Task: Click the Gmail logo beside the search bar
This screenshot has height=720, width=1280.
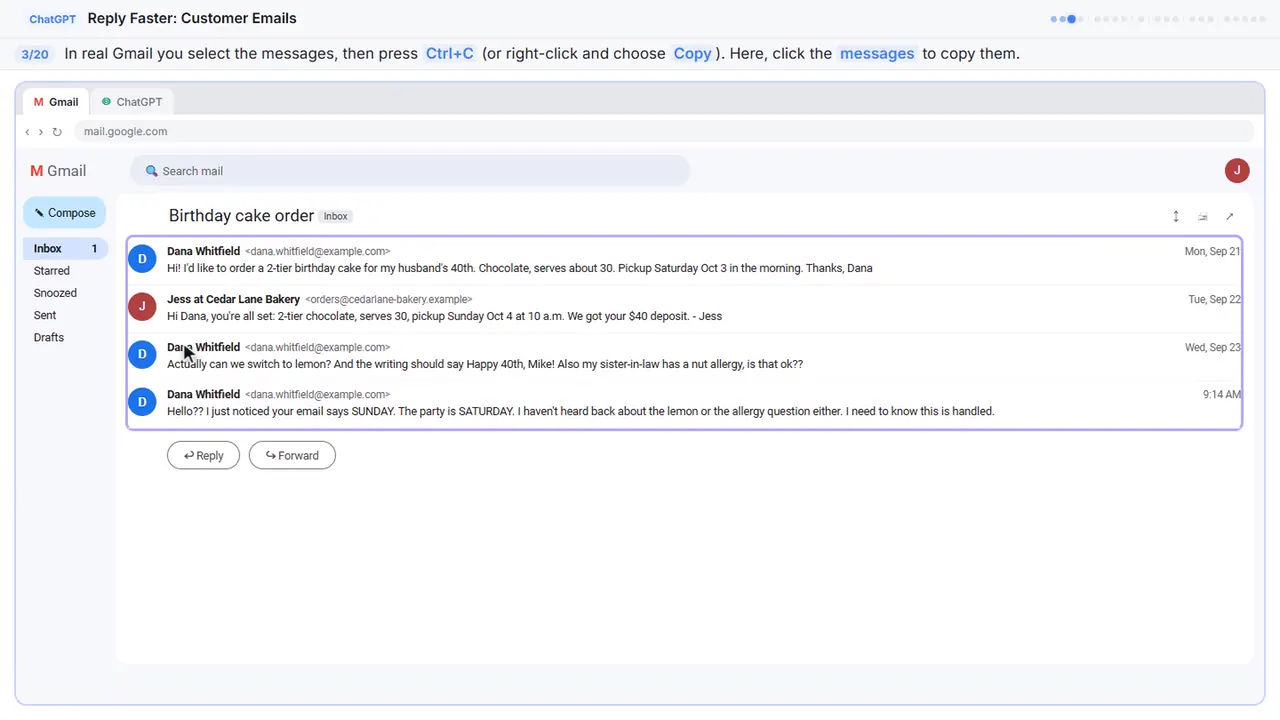Action: pos(58,171)
